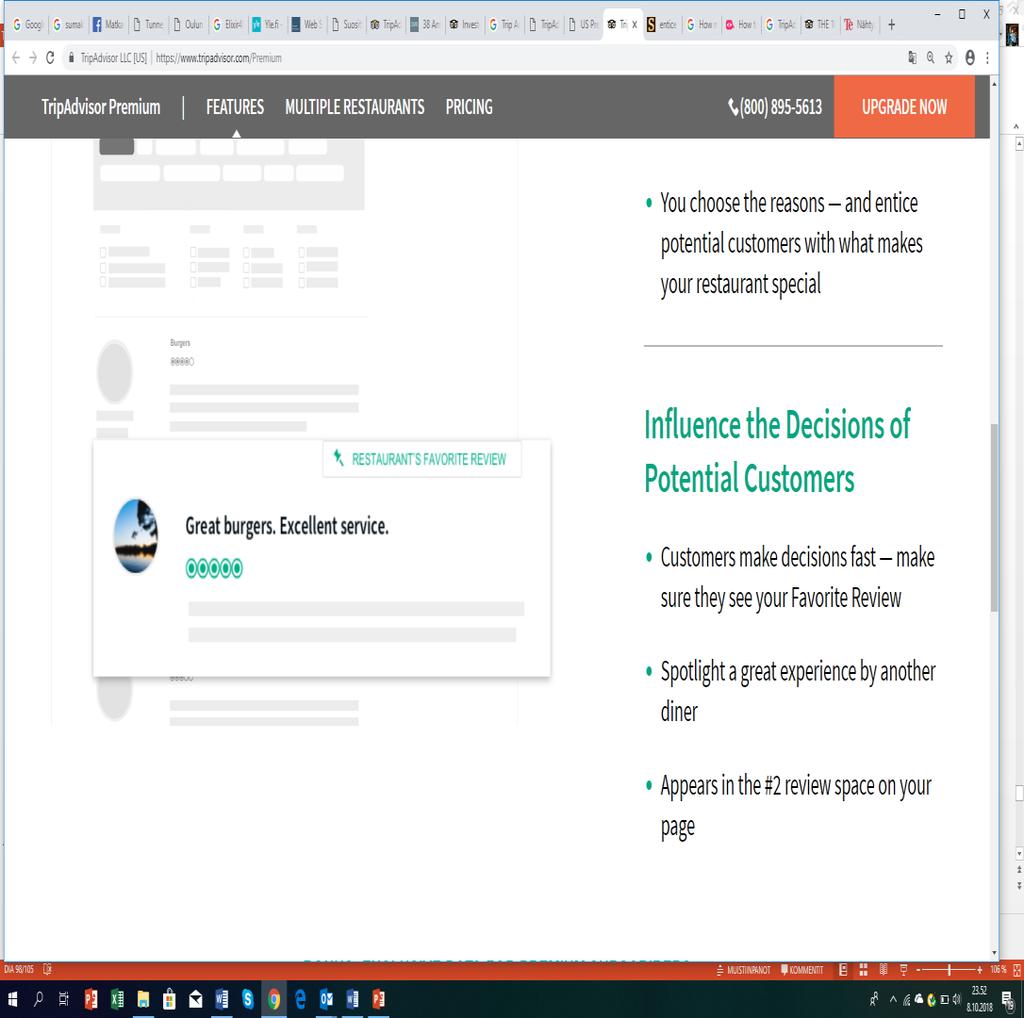
Task: Switch to the 'Näht' tab
Action: click(859, 25)
